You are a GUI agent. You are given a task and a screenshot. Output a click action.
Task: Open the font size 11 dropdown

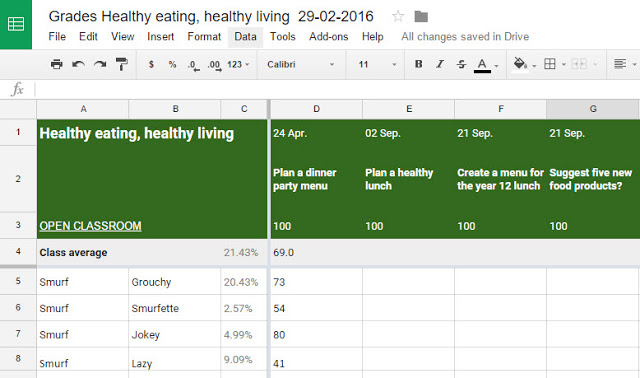pos(378,64)
